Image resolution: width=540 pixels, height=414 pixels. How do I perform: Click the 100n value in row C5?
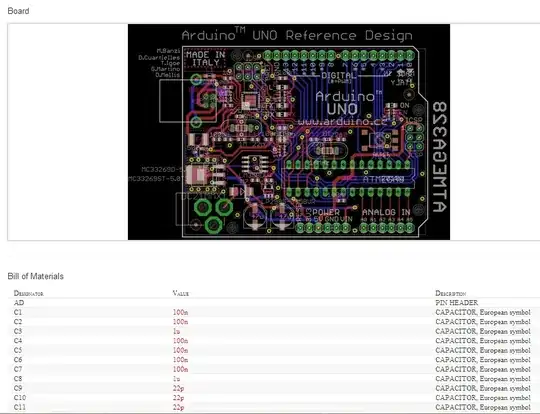point(180,350)
